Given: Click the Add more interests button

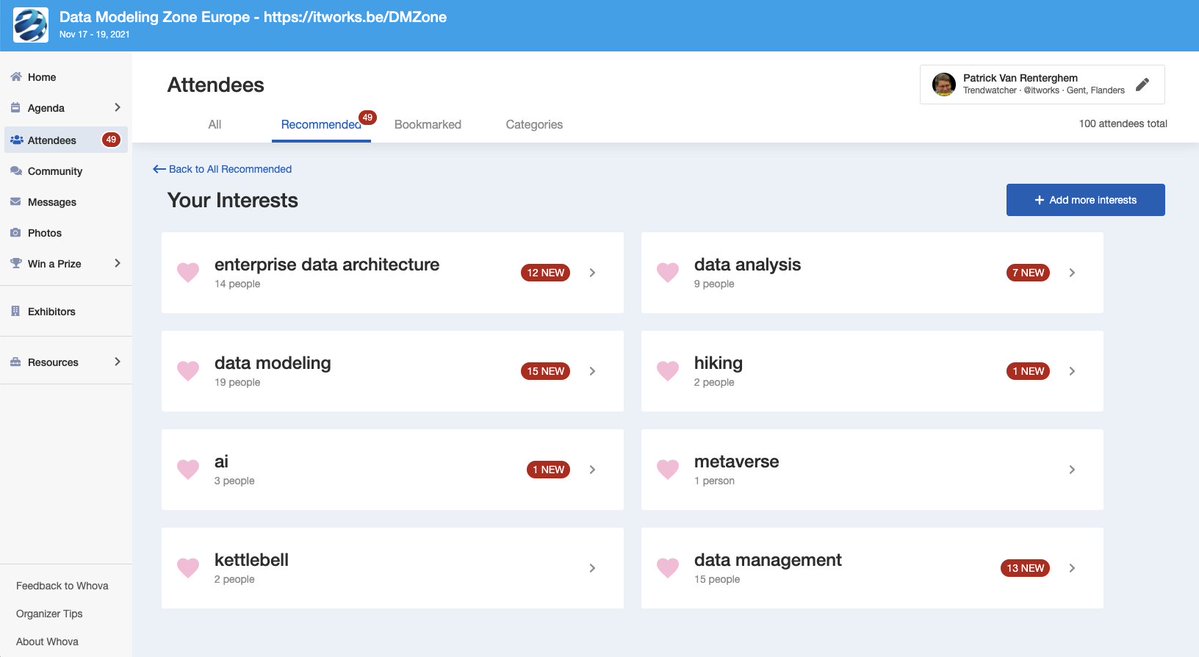Looking at the screenshot, I should coord(1085,200).
